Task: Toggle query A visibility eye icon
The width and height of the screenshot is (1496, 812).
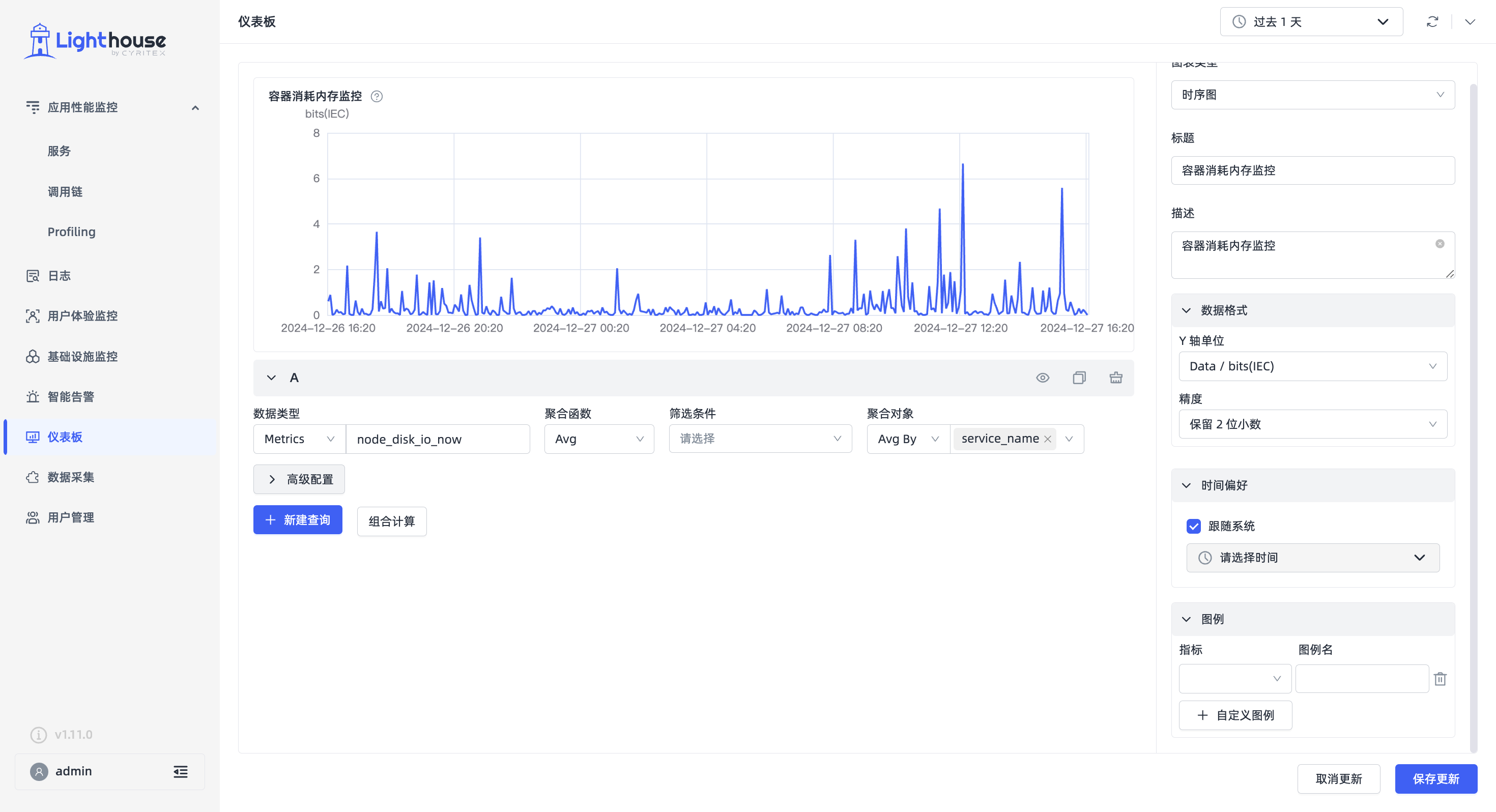Action: (1043, 378)
